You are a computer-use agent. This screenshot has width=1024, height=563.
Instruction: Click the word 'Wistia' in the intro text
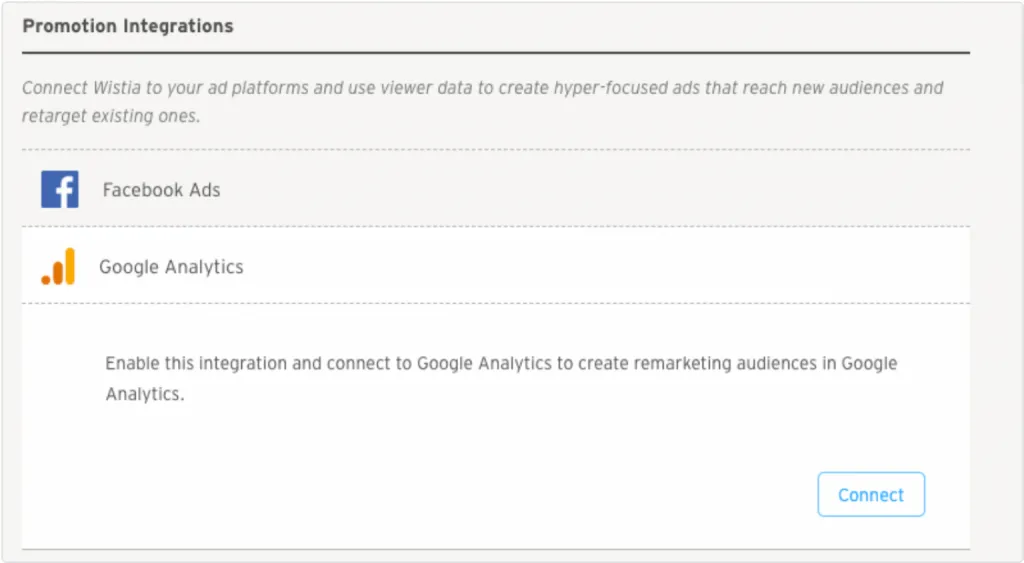(x=116, y=88)
